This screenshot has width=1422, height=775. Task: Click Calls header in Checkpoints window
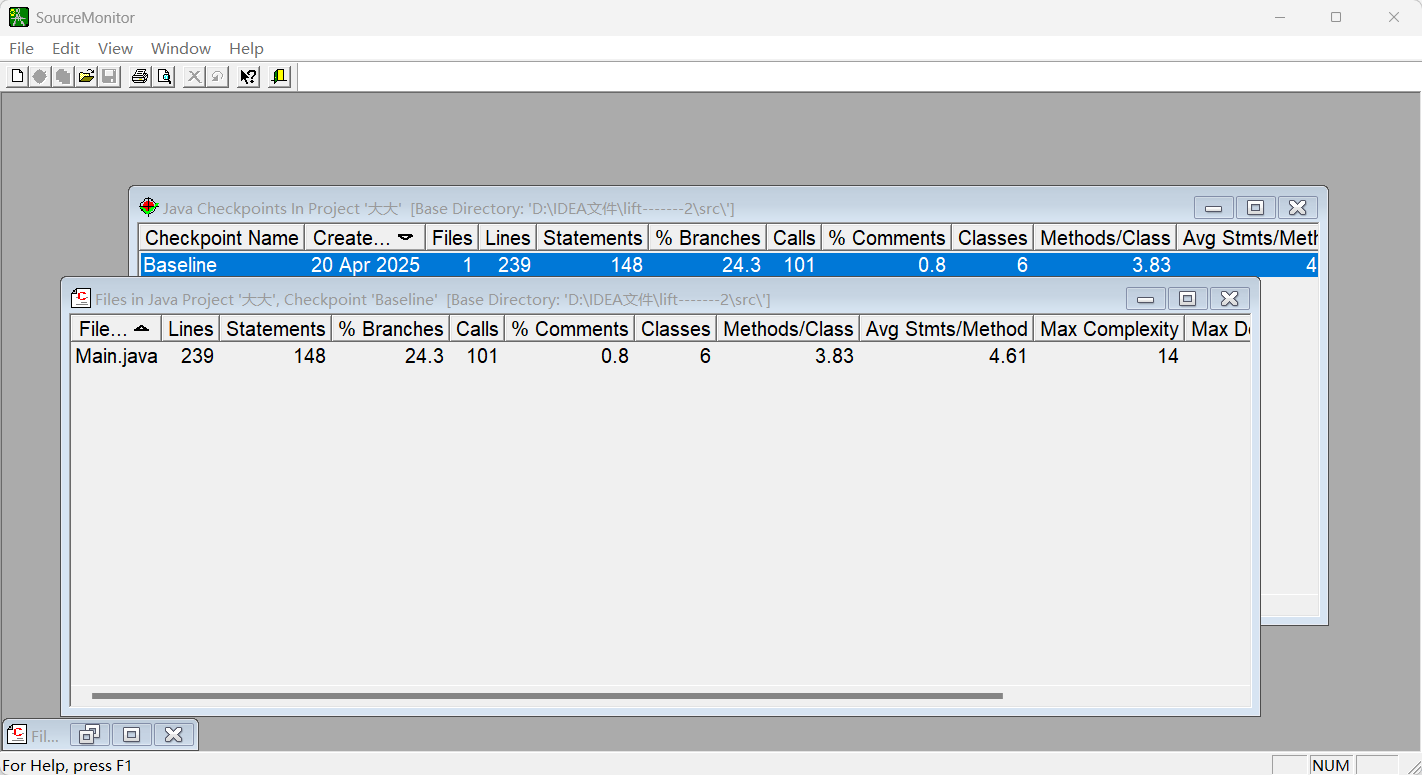(x=794, y=238)
